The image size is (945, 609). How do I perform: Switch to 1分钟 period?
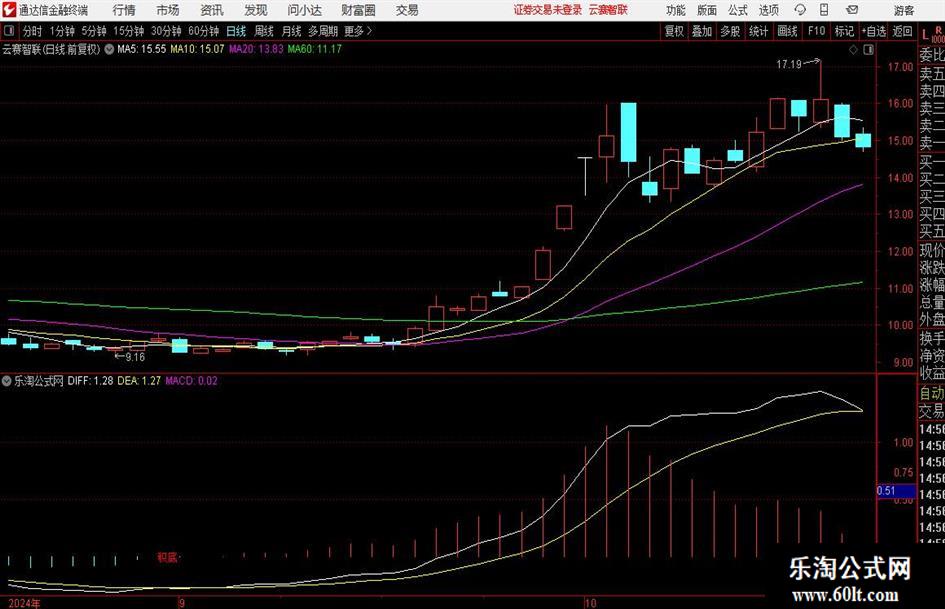[x=62, y=31]
